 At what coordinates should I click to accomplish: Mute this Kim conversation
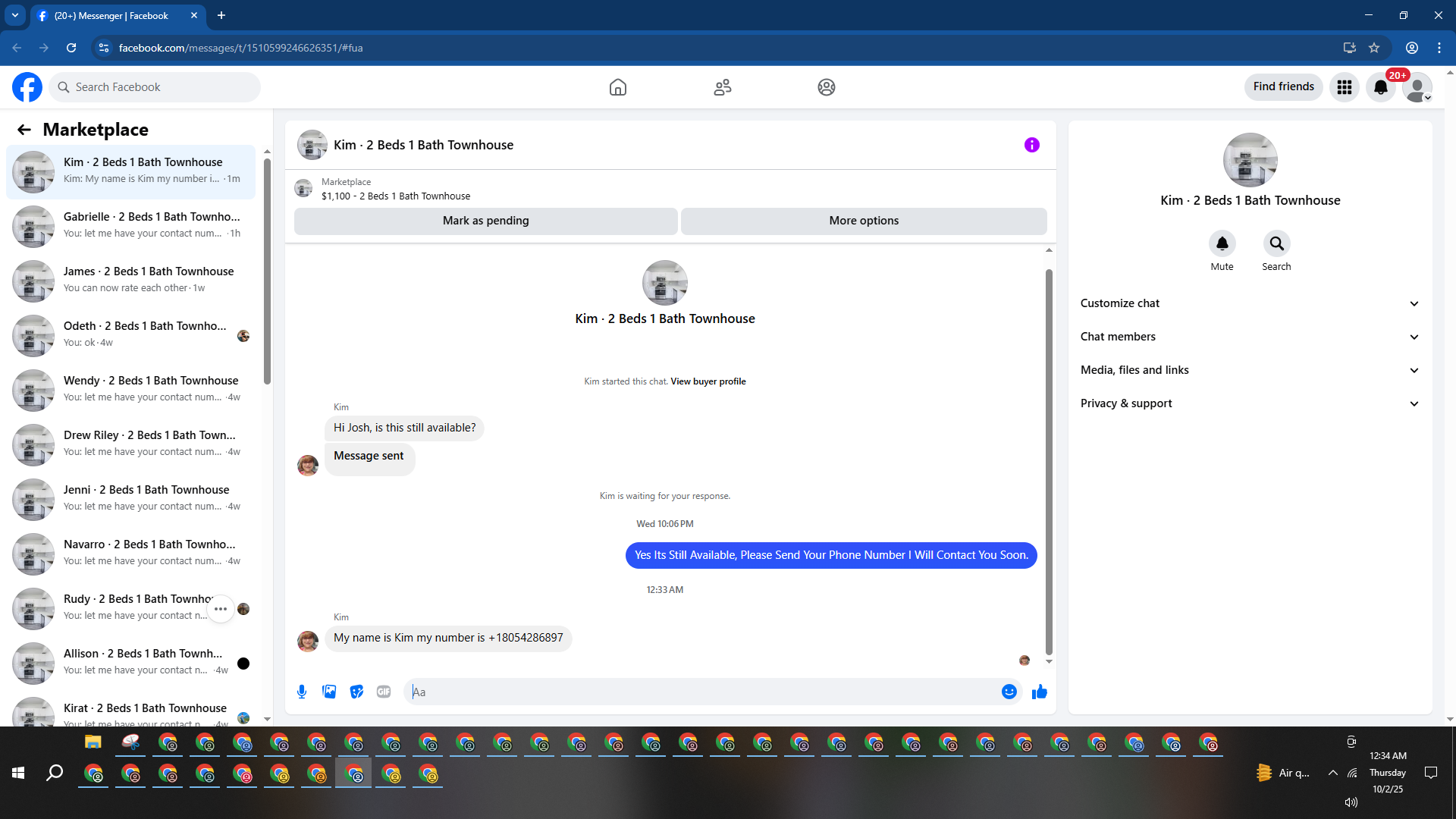[x=1222, y=244]
